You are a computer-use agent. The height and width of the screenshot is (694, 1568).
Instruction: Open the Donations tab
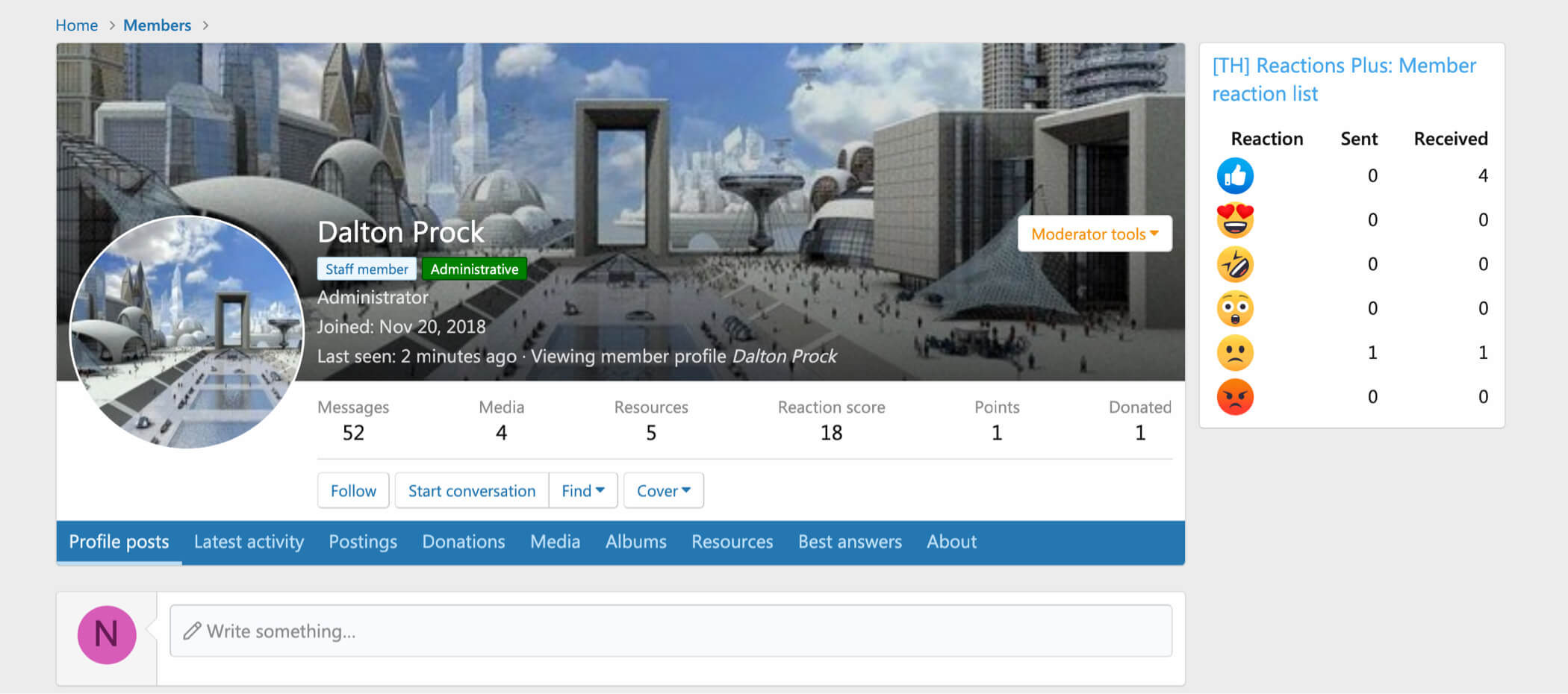point(464,542)
